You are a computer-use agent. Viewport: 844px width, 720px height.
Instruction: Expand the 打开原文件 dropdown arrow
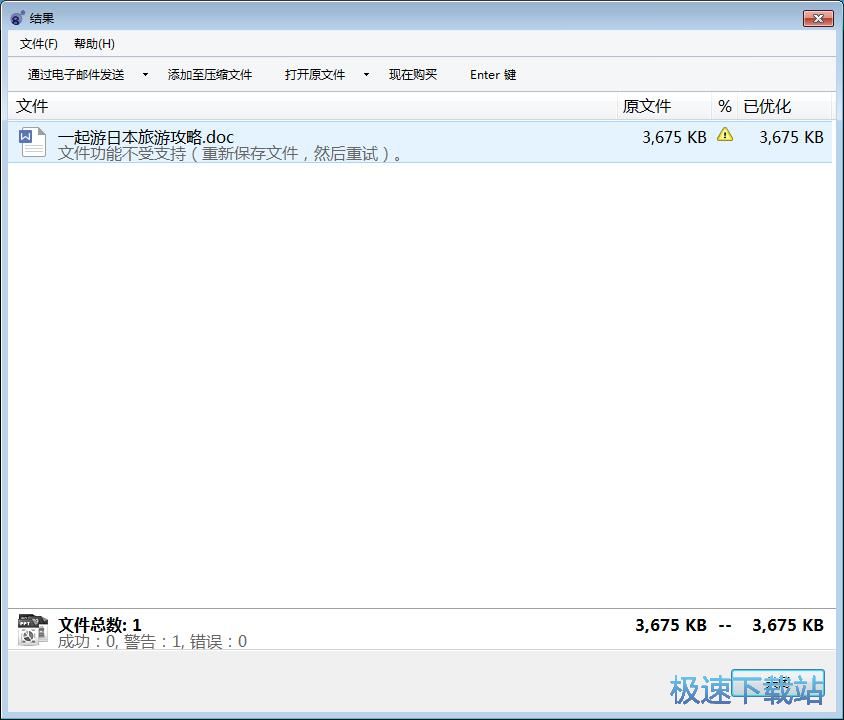(x=367, y=75)
